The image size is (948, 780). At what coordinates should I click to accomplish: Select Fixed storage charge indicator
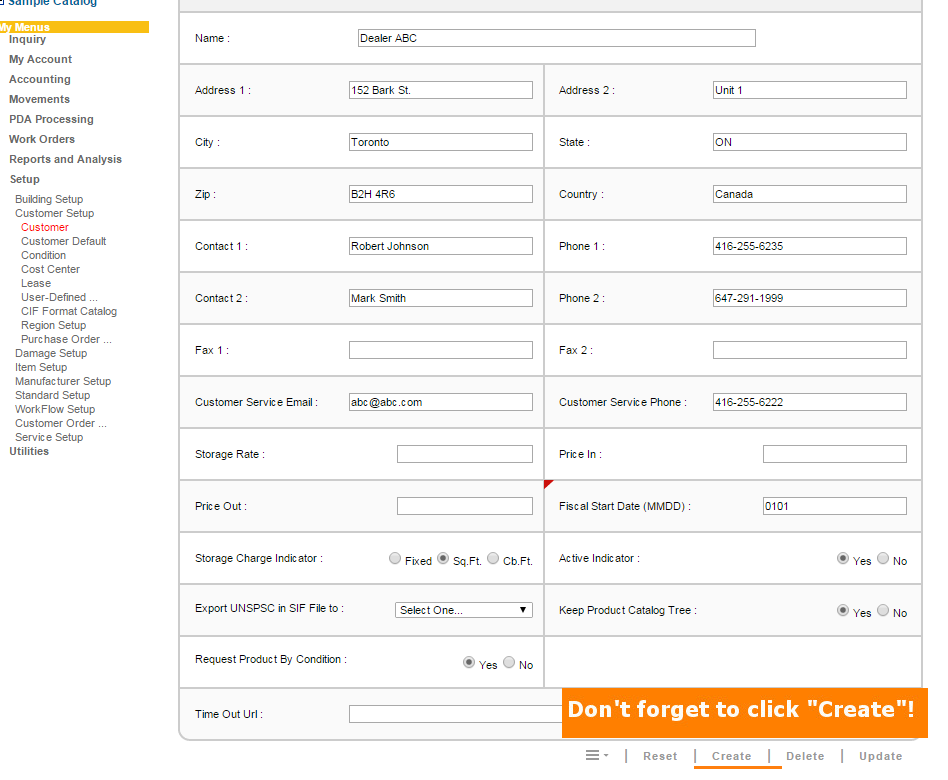click(395, 559)
